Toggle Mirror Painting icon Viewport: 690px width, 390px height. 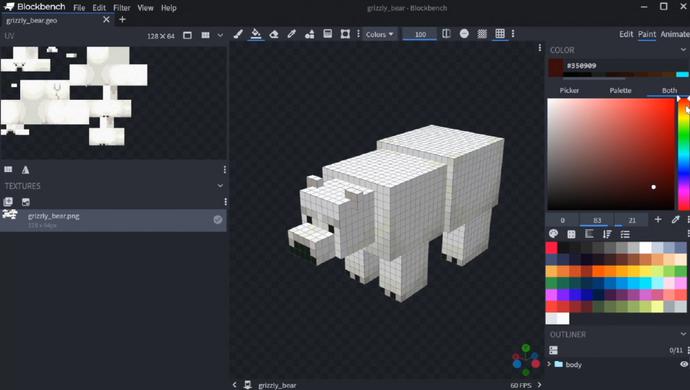click(x=446, y=34)
